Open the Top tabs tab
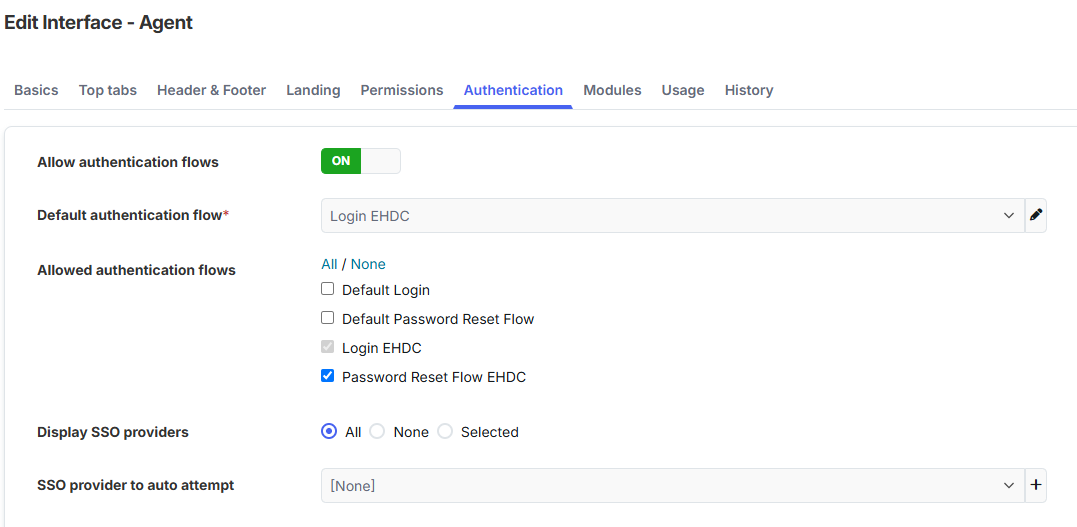Viewport: 1077px width, 527px height. pyautogui.click(x=108, y=90)
